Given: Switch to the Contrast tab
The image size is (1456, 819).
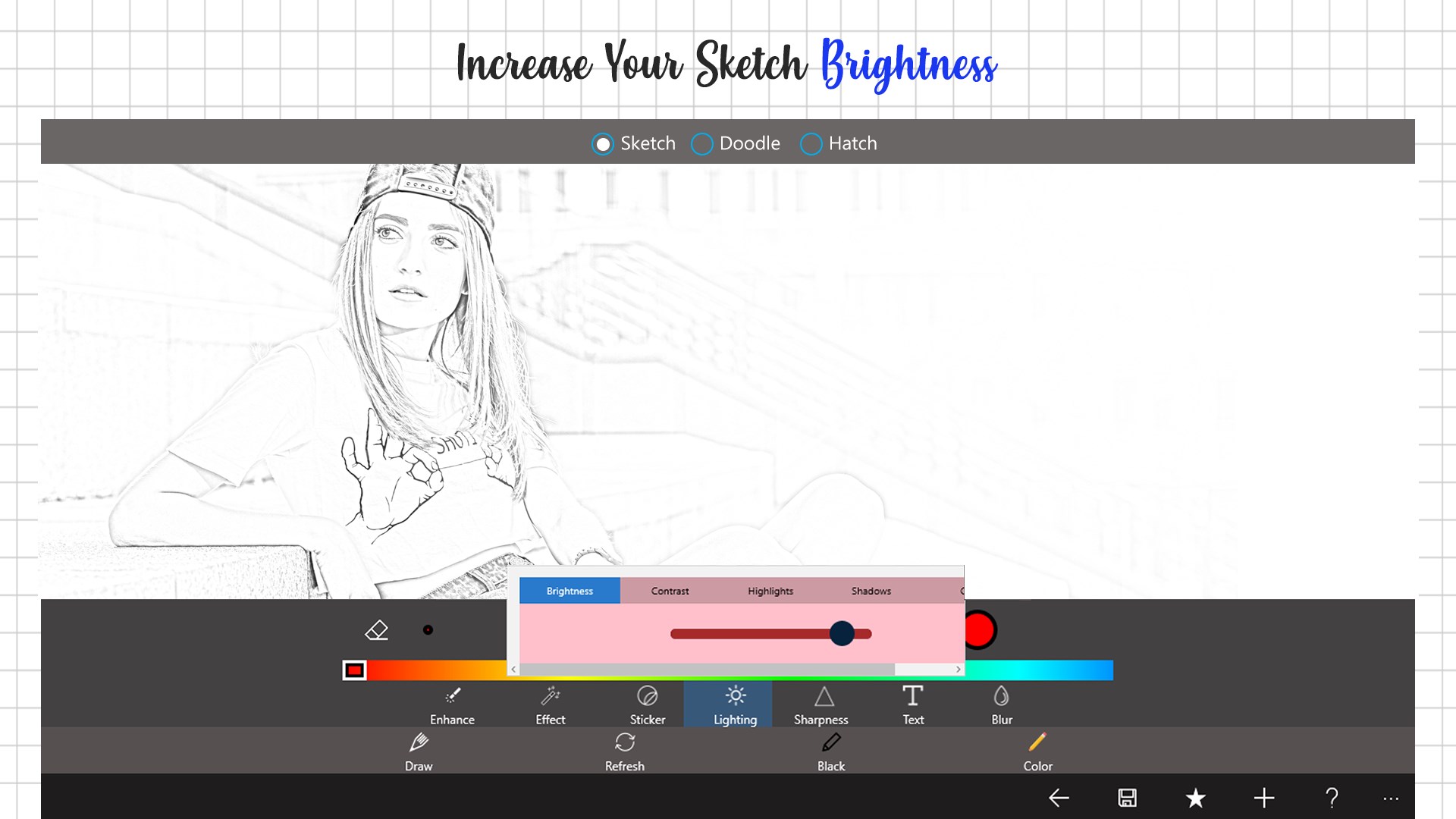Looking at the screenshot, I should tap(670, 591).
